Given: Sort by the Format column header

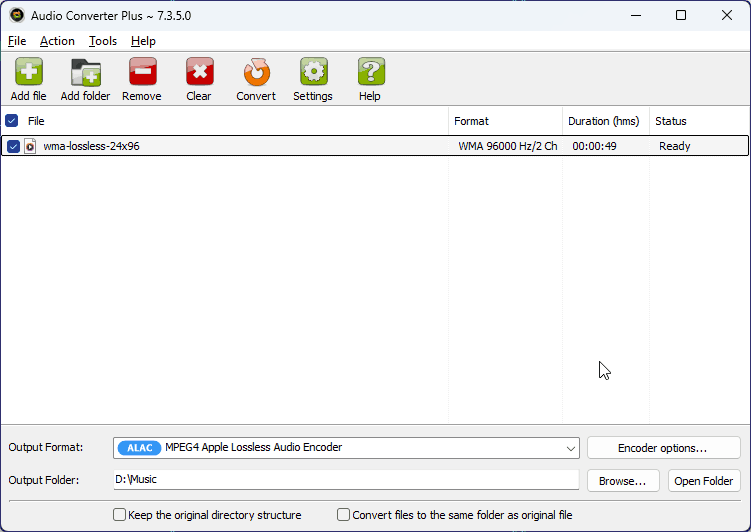Looking at the screenshot, I should click(x=505, y=121).
